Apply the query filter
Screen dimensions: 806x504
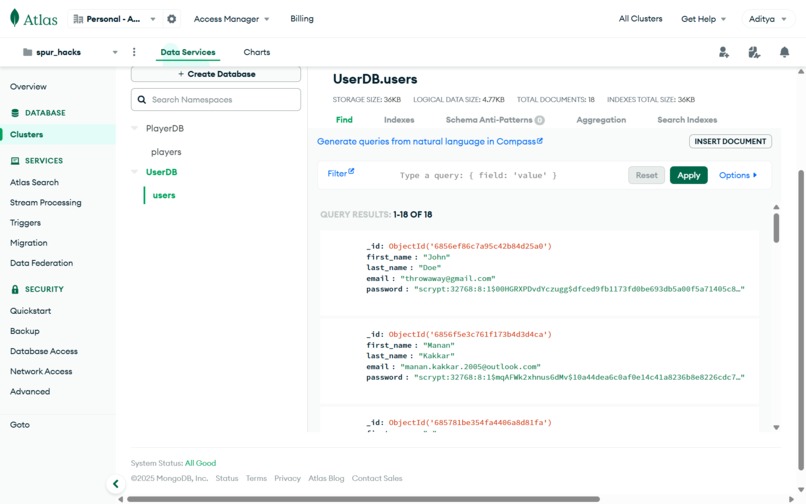tap(688, 175)
